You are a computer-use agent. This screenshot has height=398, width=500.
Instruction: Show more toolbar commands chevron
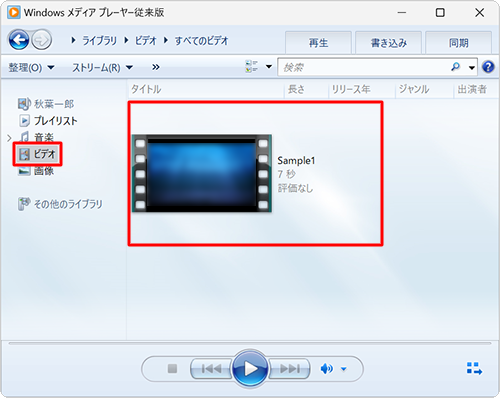coord(156,67)
